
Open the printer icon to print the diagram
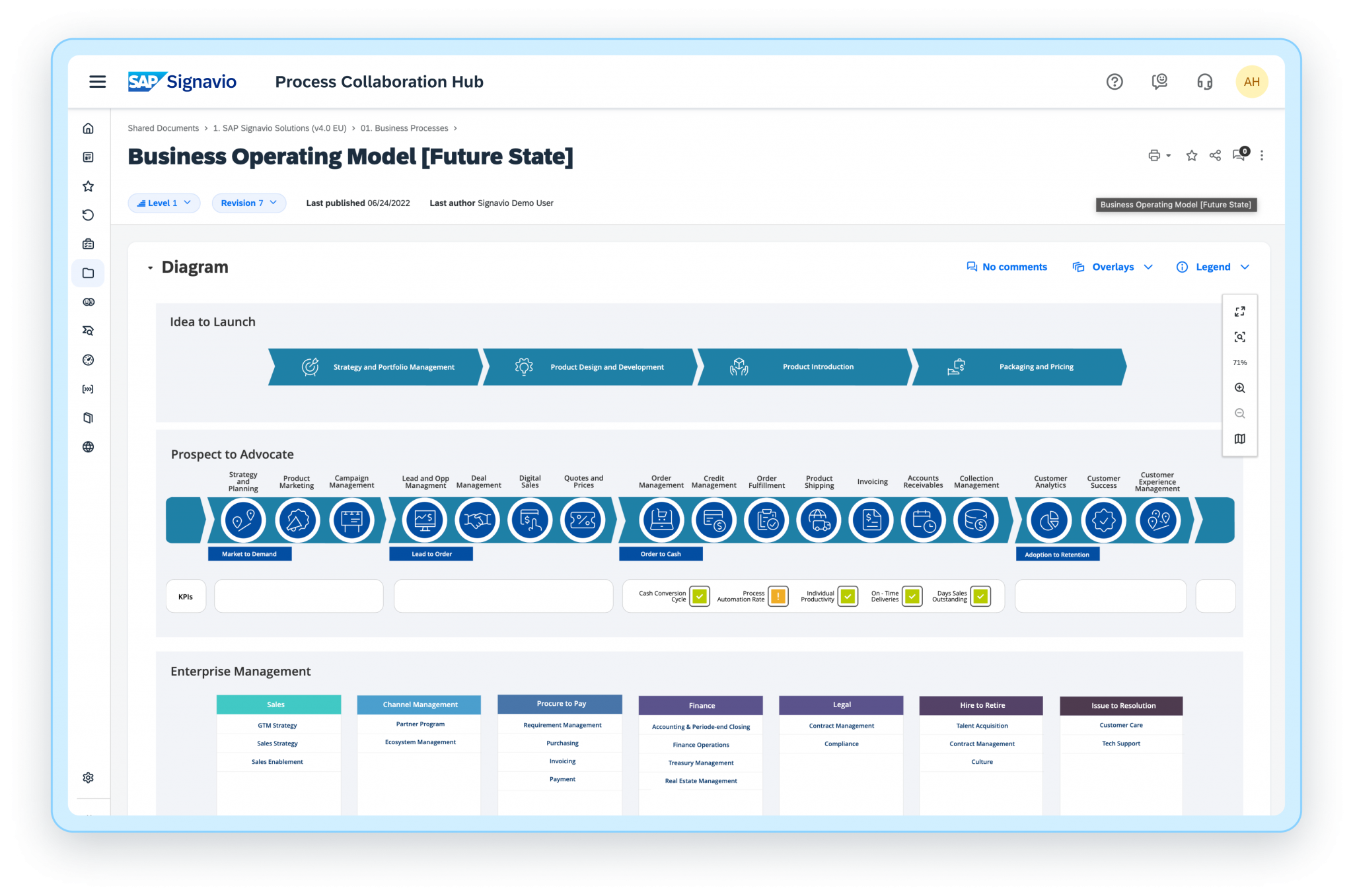pos(1155,155)
